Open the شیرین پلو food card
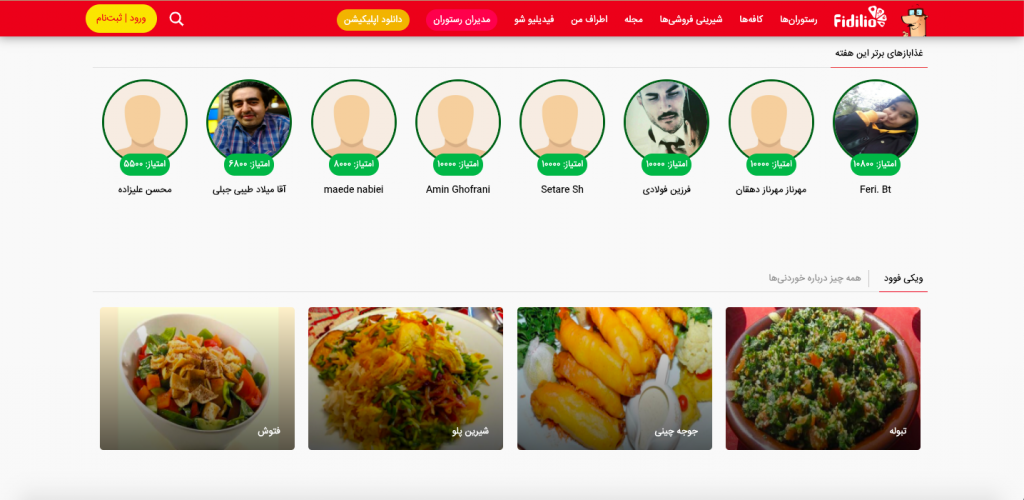 click(x=406, y=379)
